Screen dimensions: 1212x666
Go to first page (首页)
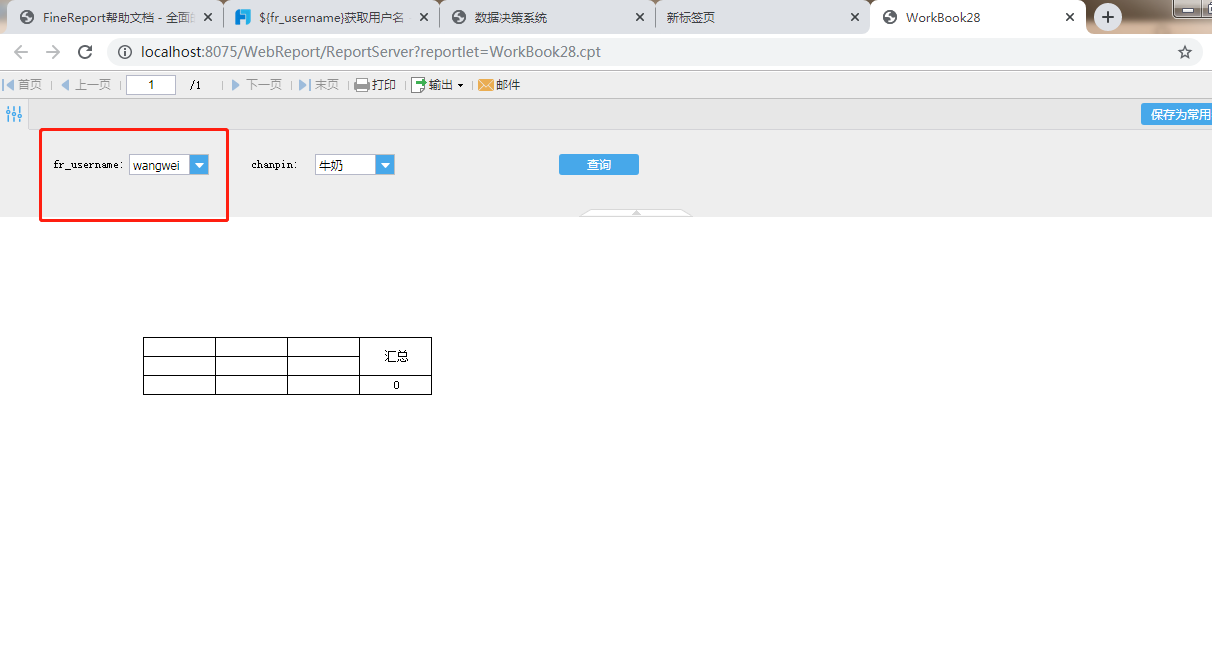[x=23, y=85]
